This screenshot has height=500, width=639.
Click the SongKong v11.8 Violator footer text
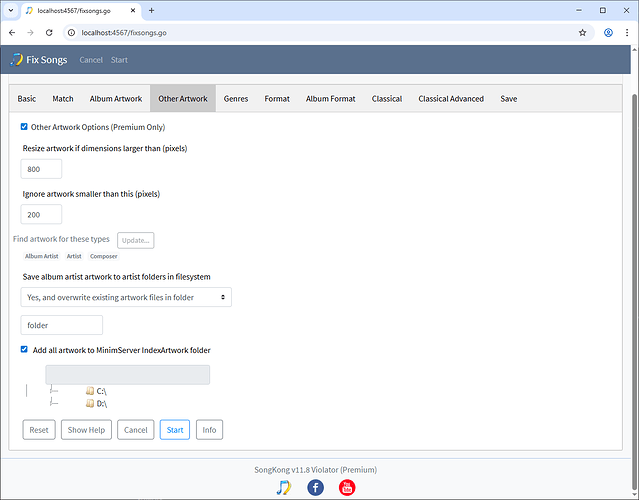coord(315,469)
